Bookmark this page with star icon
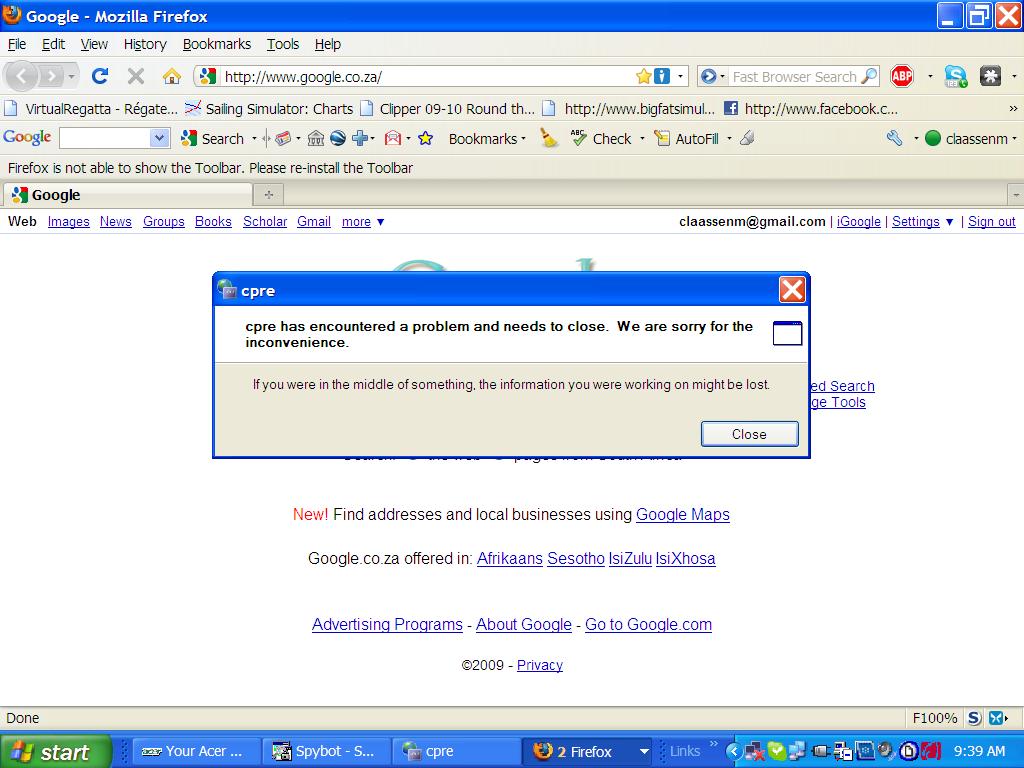This screenshot has width=1024, height=768. tap(644, 76)
